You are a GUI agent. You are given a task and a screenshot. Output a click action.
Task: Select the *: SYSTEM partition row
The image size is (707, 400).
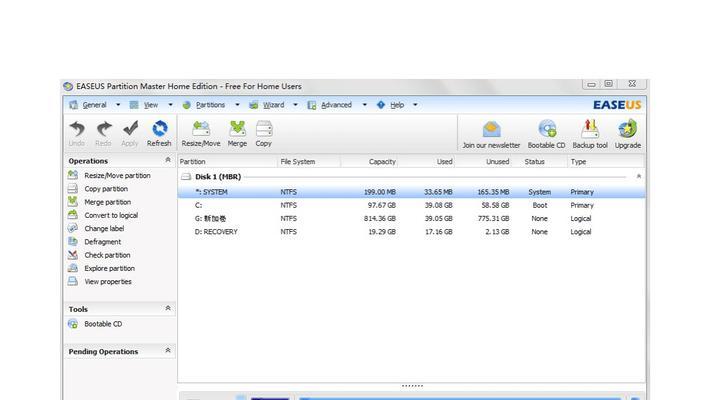tap(411, 192)
